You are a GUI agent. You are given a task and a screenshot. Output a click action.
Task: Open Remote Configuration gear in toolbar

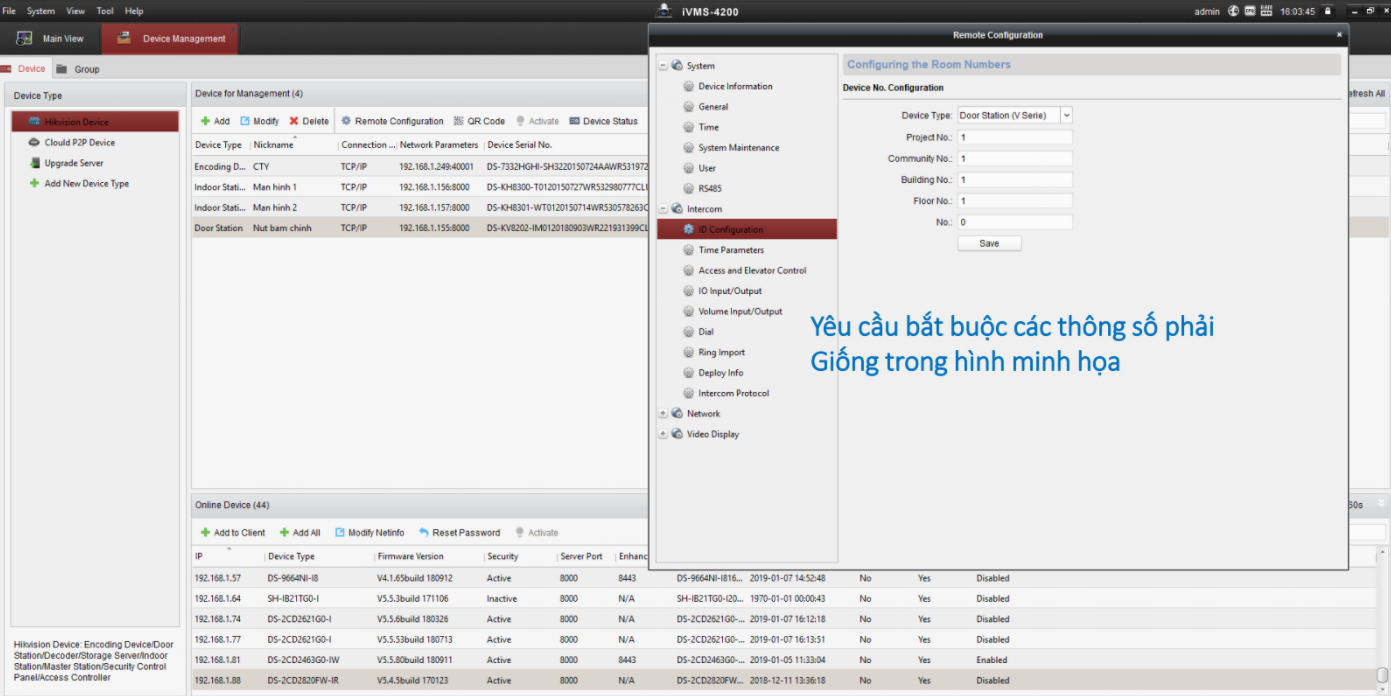(x=347, y=121)
